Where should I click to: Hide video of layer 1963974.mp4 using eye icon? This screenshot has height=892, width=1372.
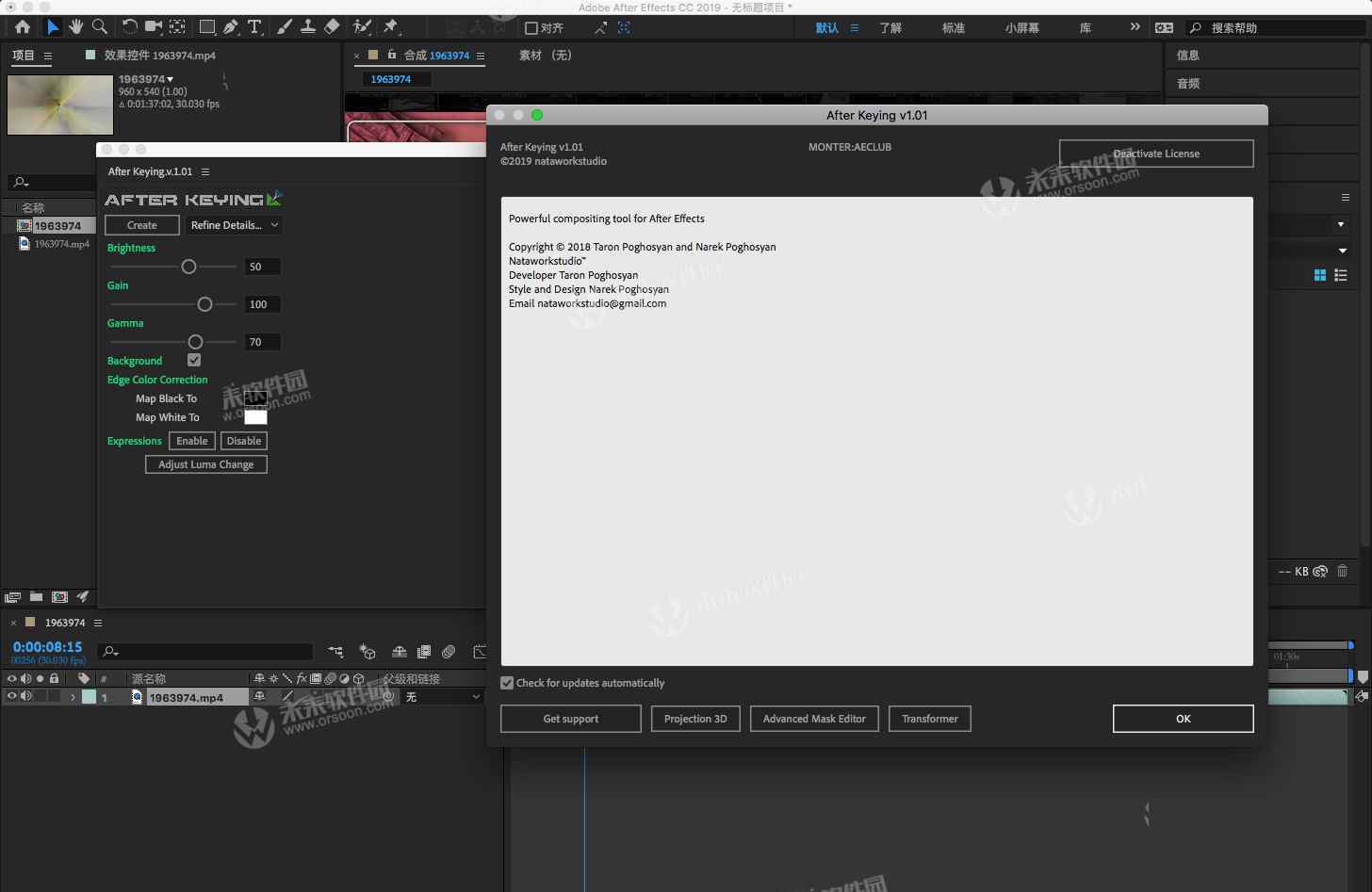click(12, 697)
